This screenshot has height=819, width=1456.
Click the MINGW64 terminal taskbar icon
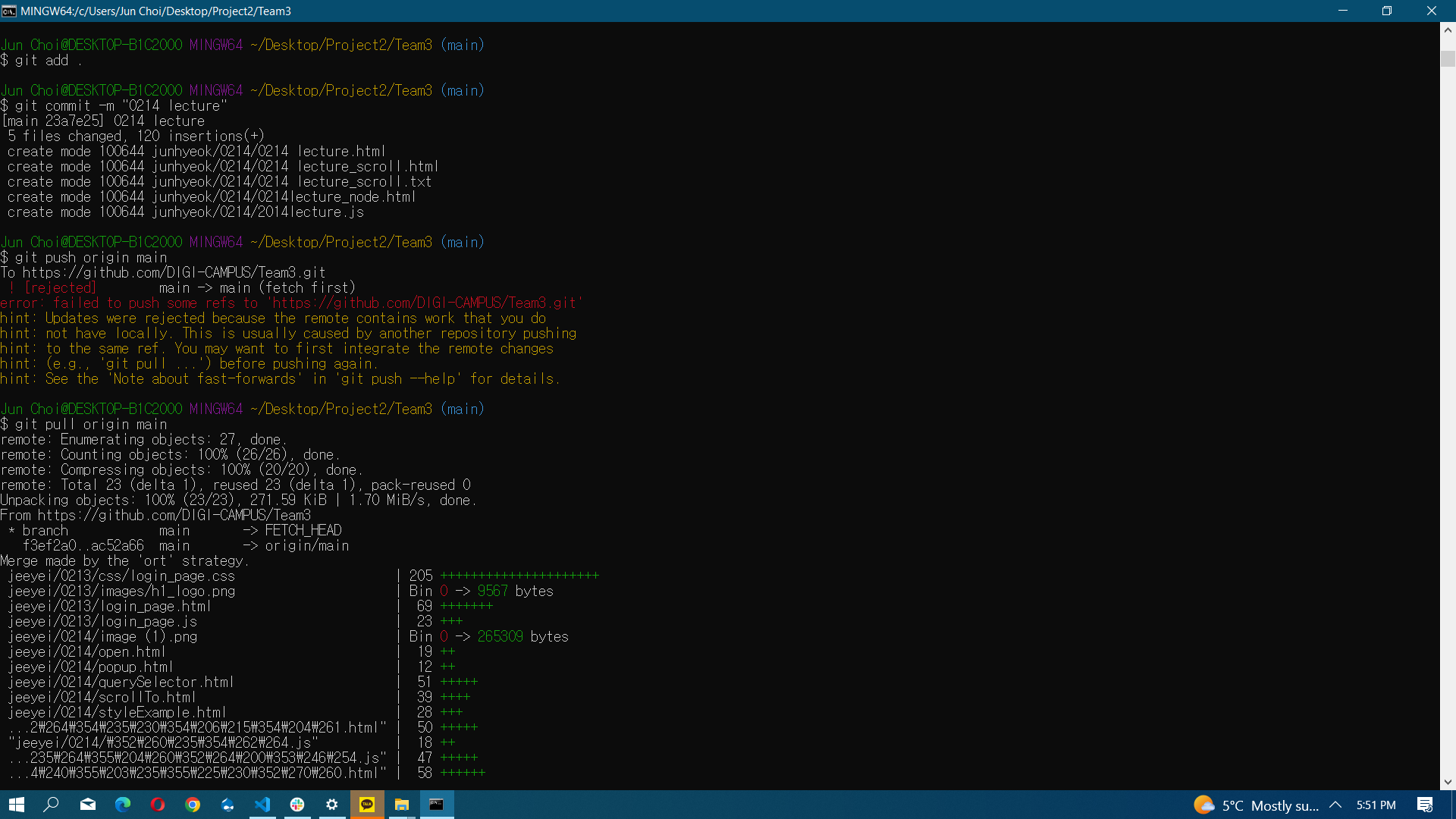pos(437,805)
